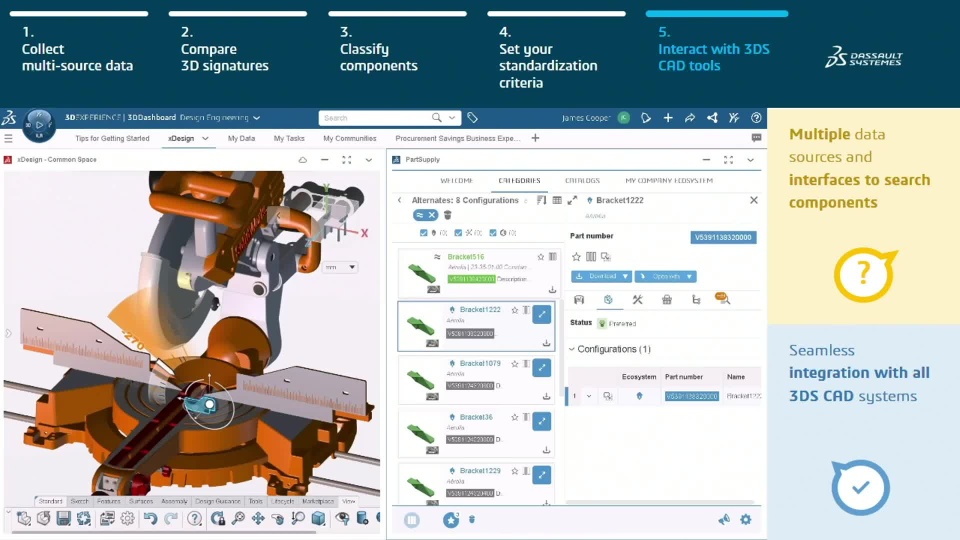Open the CATALOGS tab in PartSupply
This screenshot has width=960, height=540.
click(x=582, y=181)
